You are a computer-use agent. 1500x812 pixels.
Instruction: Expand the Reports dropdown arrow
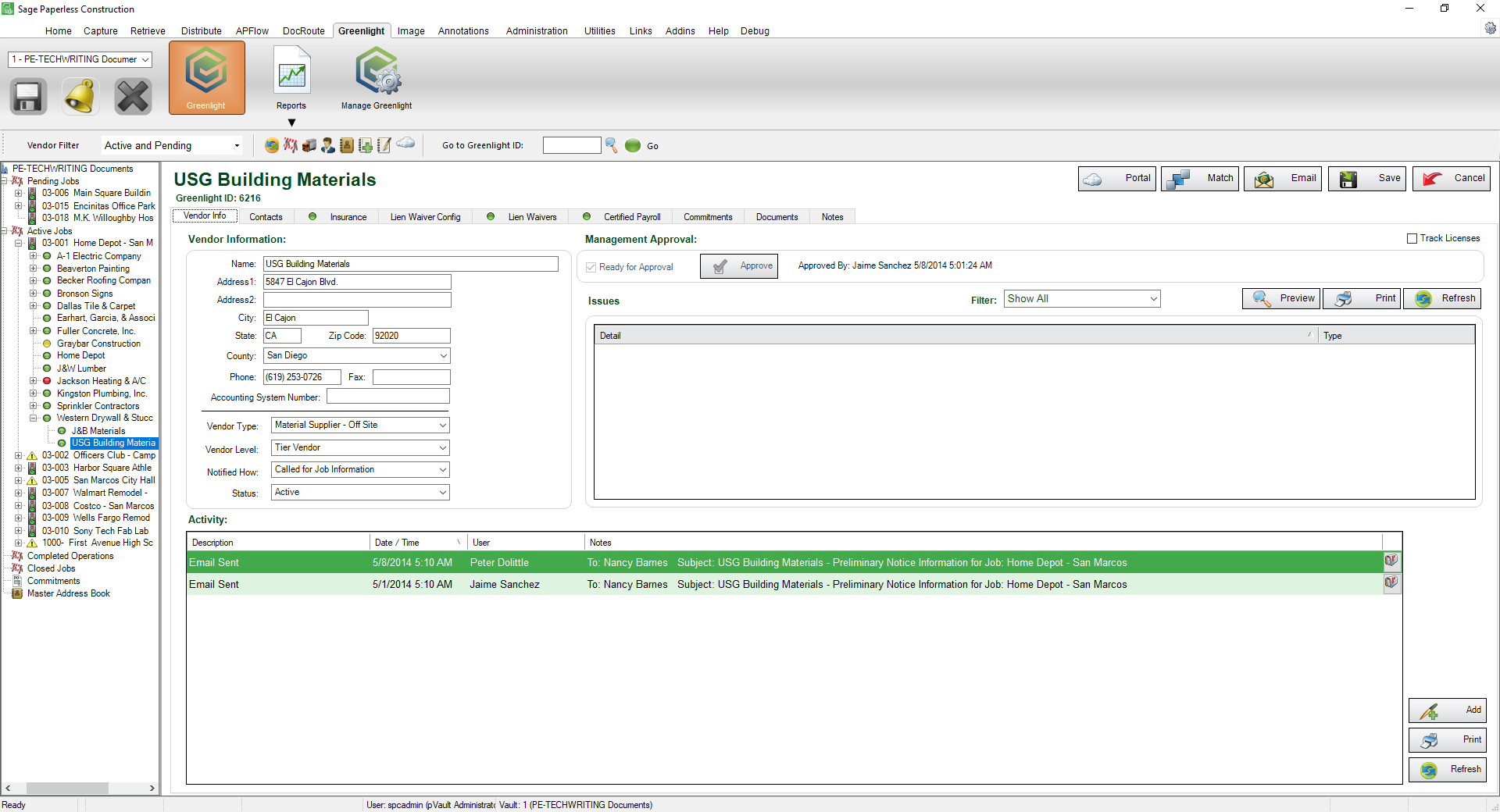291,123
